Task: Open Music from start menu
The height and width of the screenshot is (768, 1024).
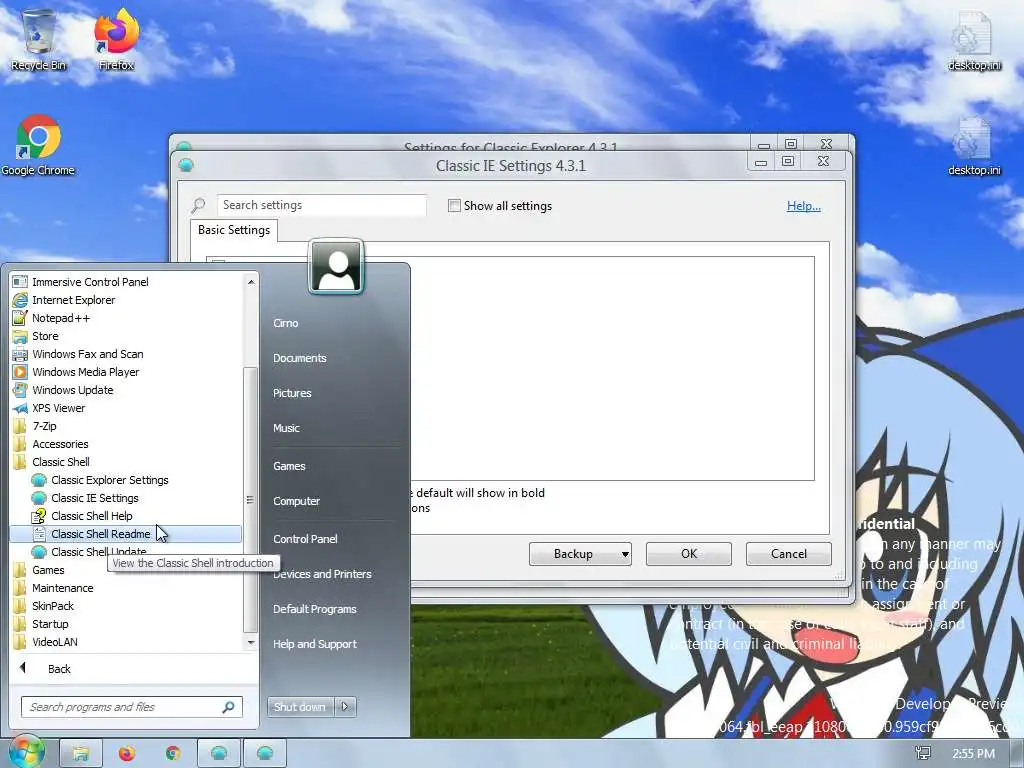Action: click(286, 428)
